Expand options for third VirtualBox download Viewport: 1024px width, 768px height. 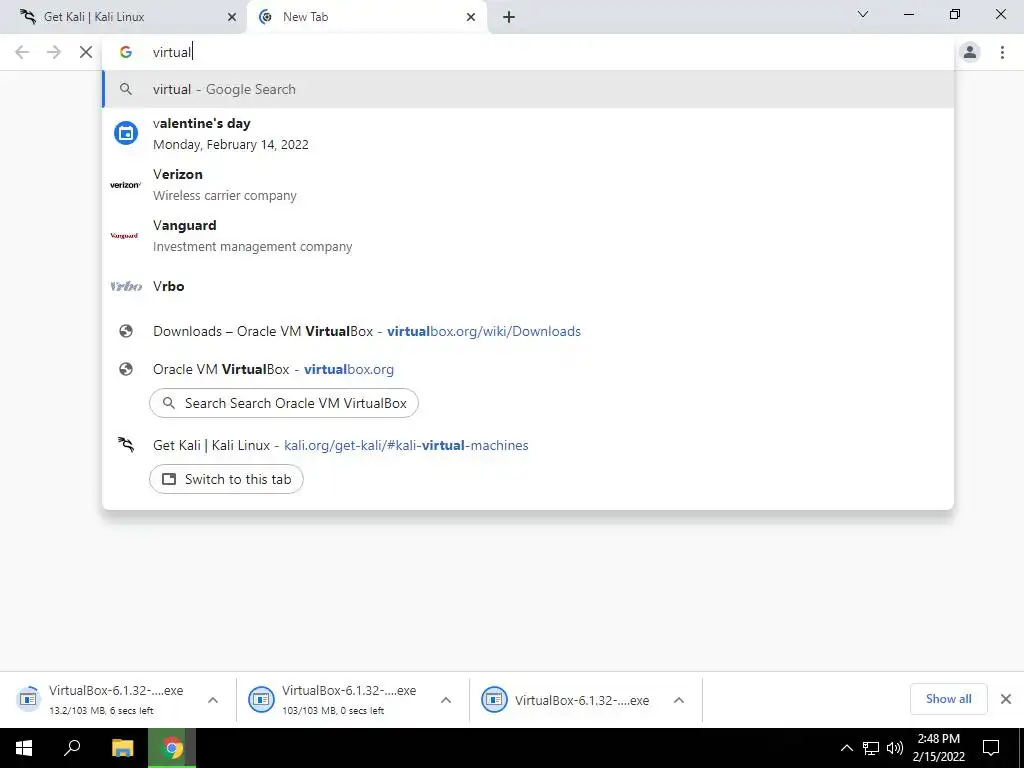pos(679,699)
